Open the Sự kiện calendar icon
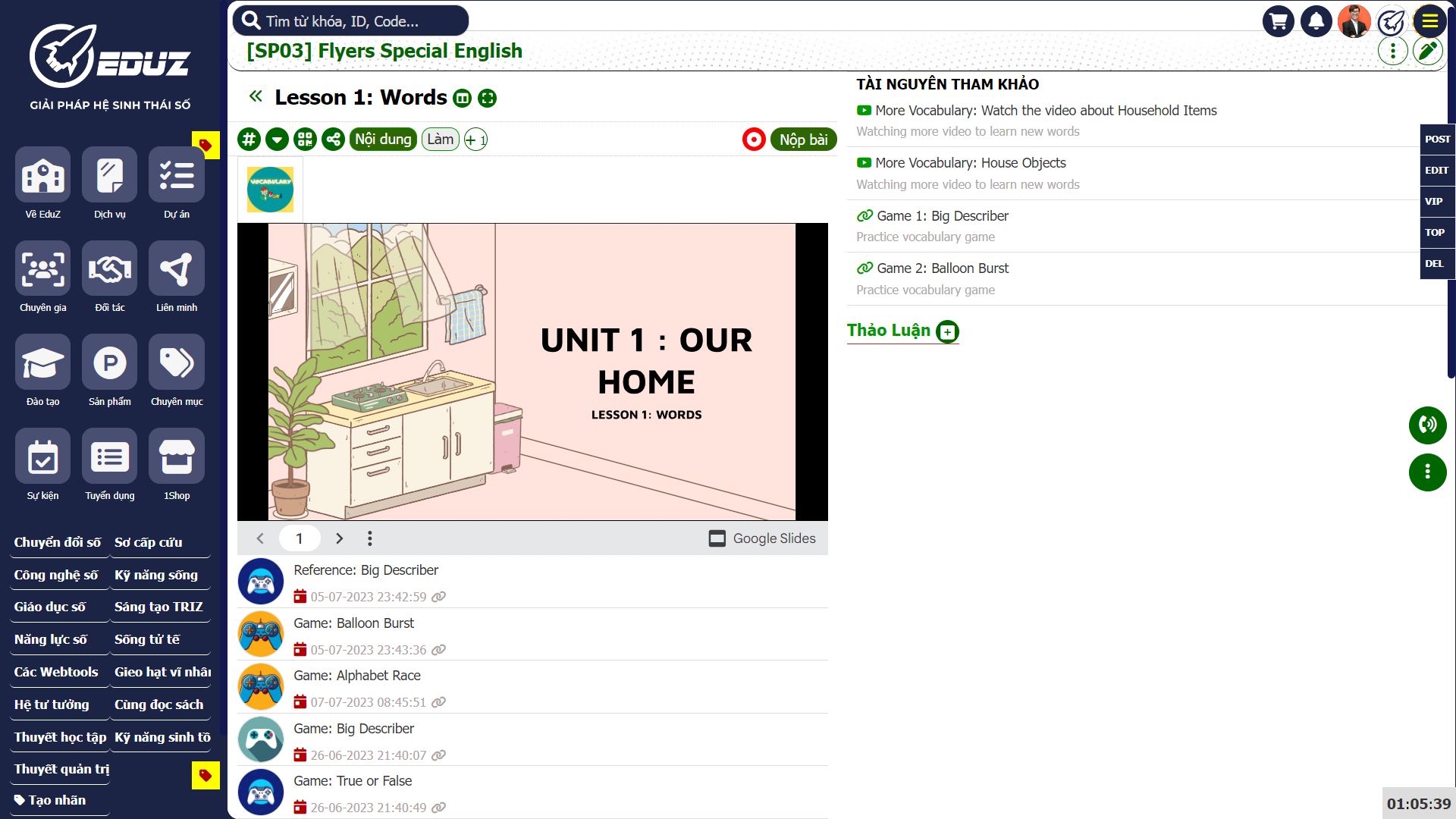Screen dimensions: 1456x819 (x=42, y=457)
